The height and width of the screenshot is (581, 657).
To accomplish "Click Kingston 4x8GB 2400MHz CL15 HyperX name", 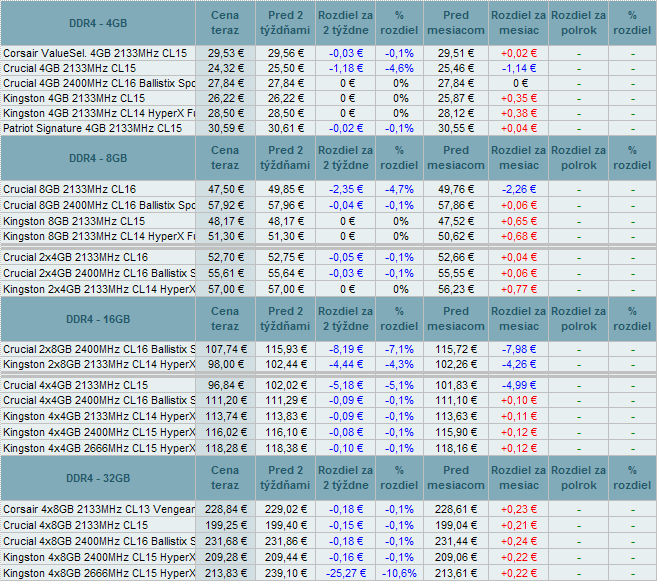I will coord(99,557).
